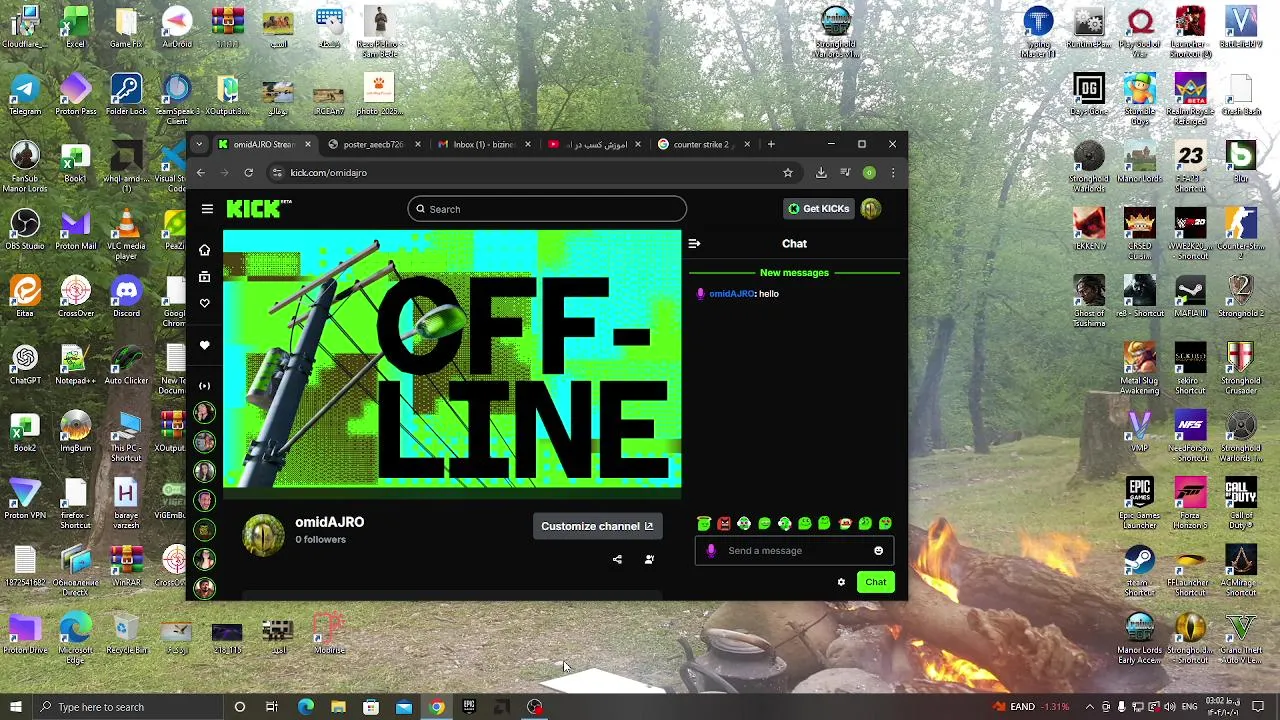
Task: Select the omidAJRO Stream tab
Action: [263, 144]
